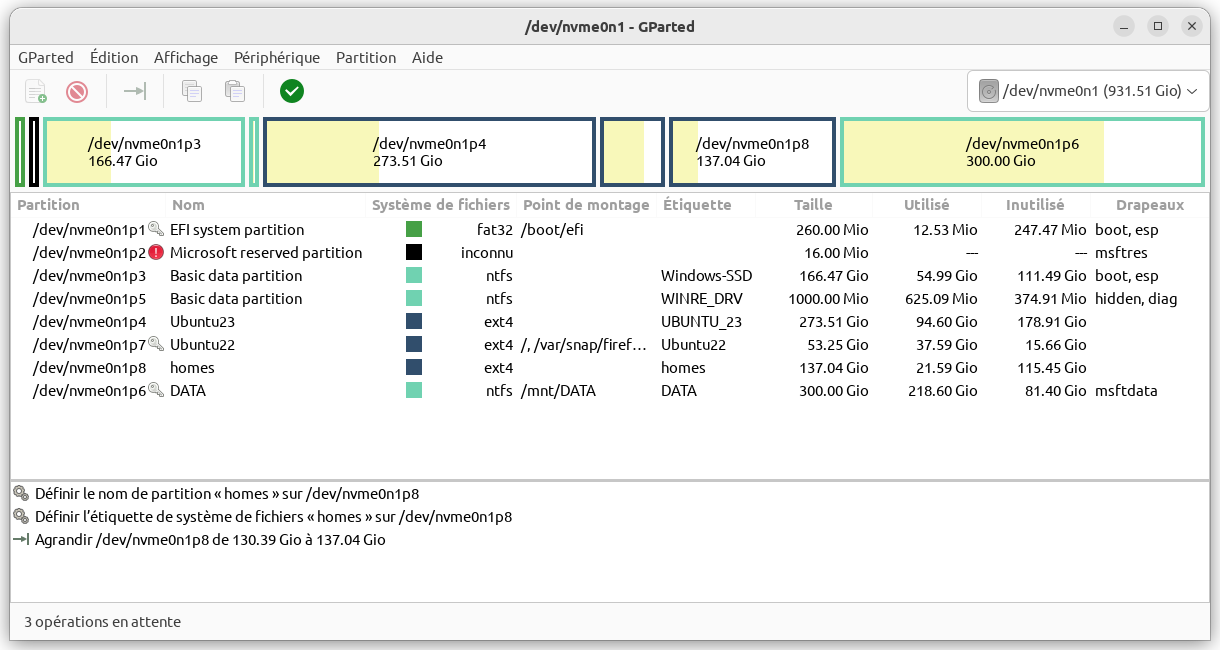The height and width of the screenshot is (650, 1220).
Task: Open the device selector /dev/nvme0n1 dropdown
Action: click(x=1087, y=92)
